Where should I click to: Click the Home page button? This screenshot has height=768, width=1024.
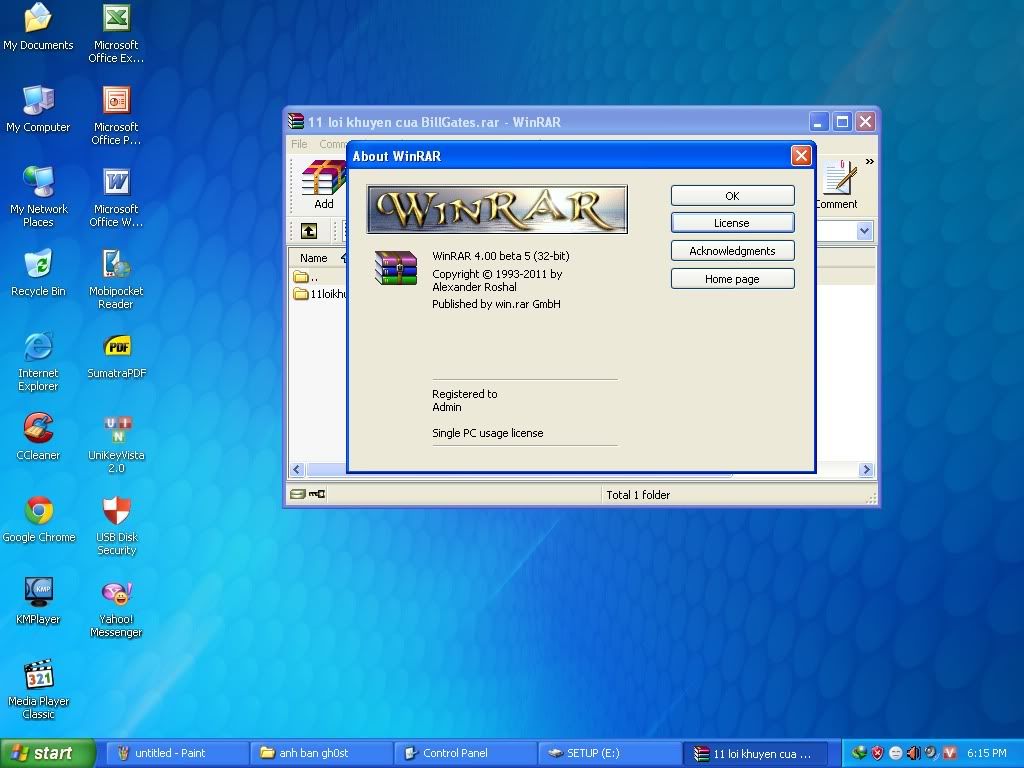tap(732, 279)
